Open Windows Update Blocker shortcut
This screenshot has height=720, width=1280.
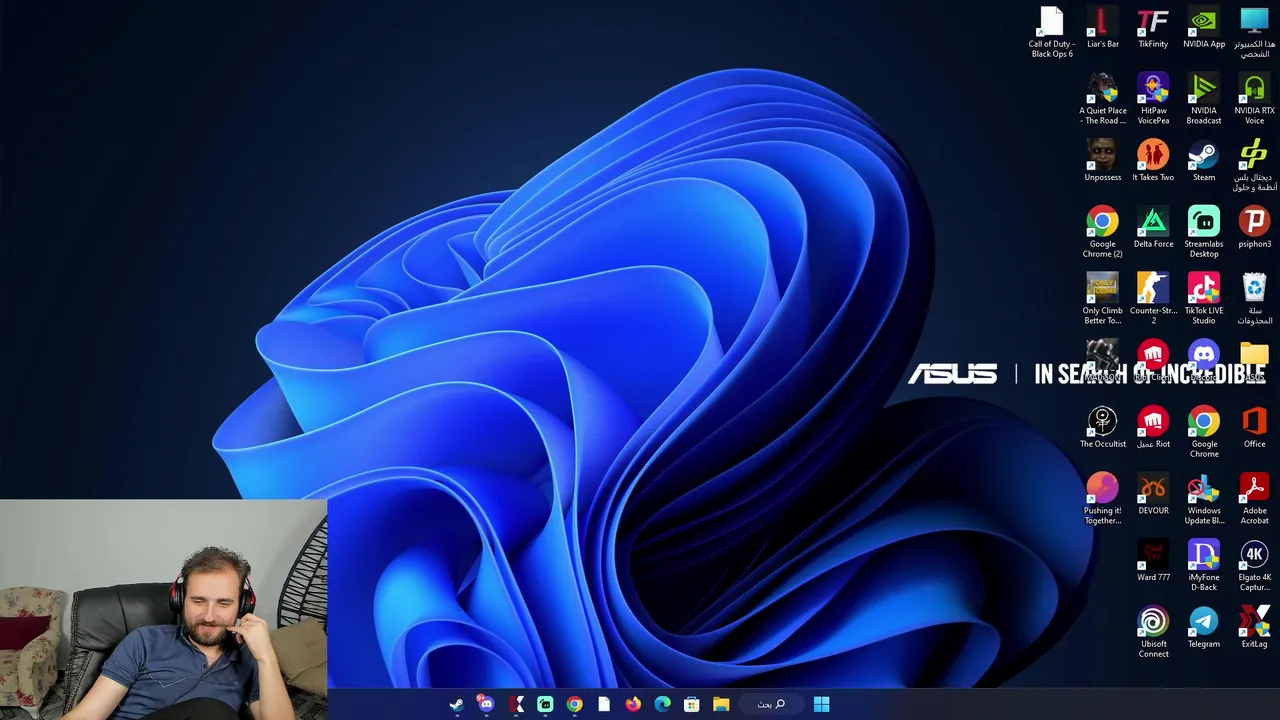(1204, 499)
